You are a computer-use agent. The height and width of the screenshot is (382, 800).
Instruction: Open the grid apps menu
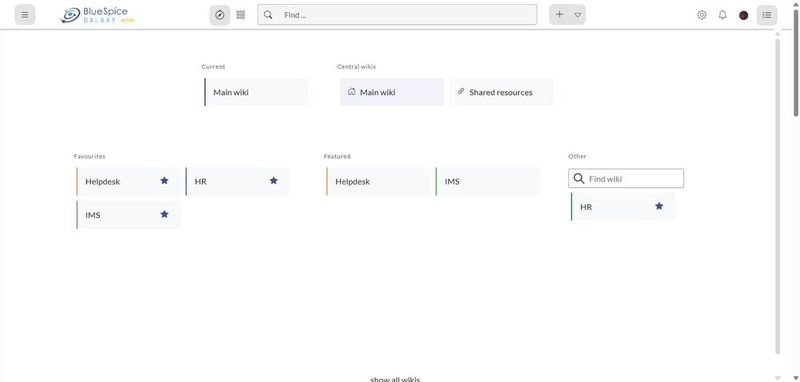241,15
